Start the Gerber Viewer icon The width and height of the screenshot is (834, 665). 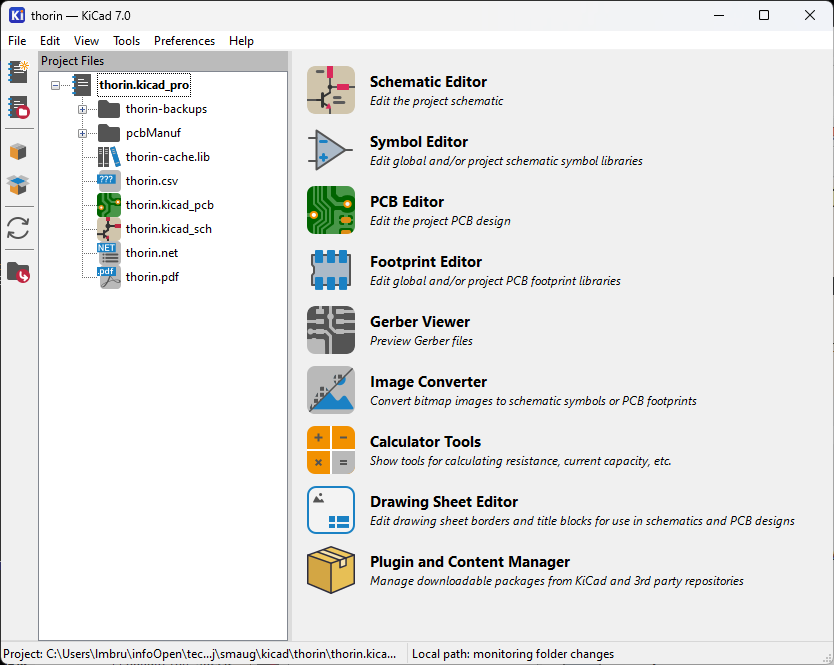(x=331, y=330)
